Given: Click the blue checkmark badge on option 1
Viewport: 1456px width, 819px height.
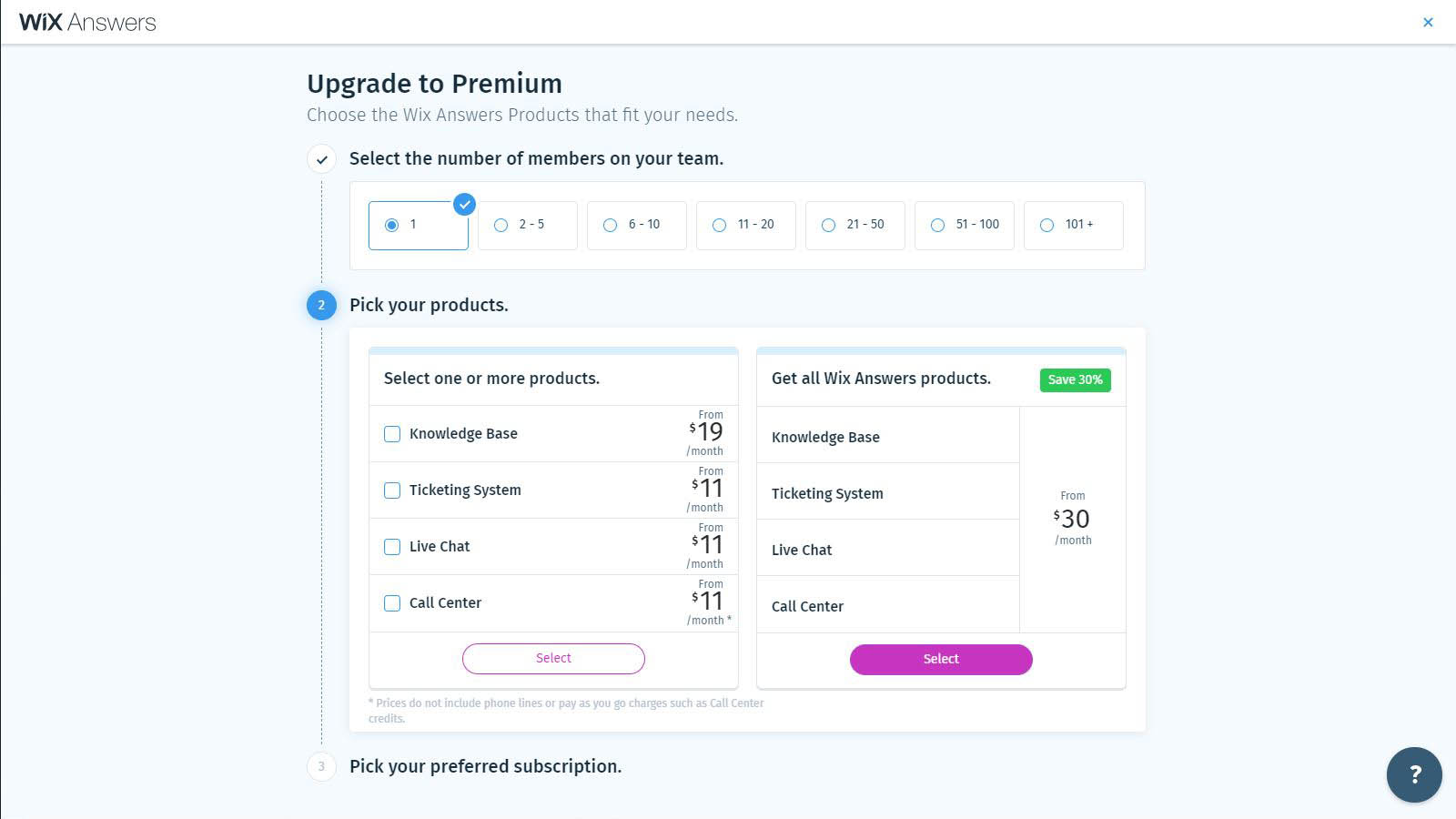Looking at the screenshot, I should (x=464, y=205).
